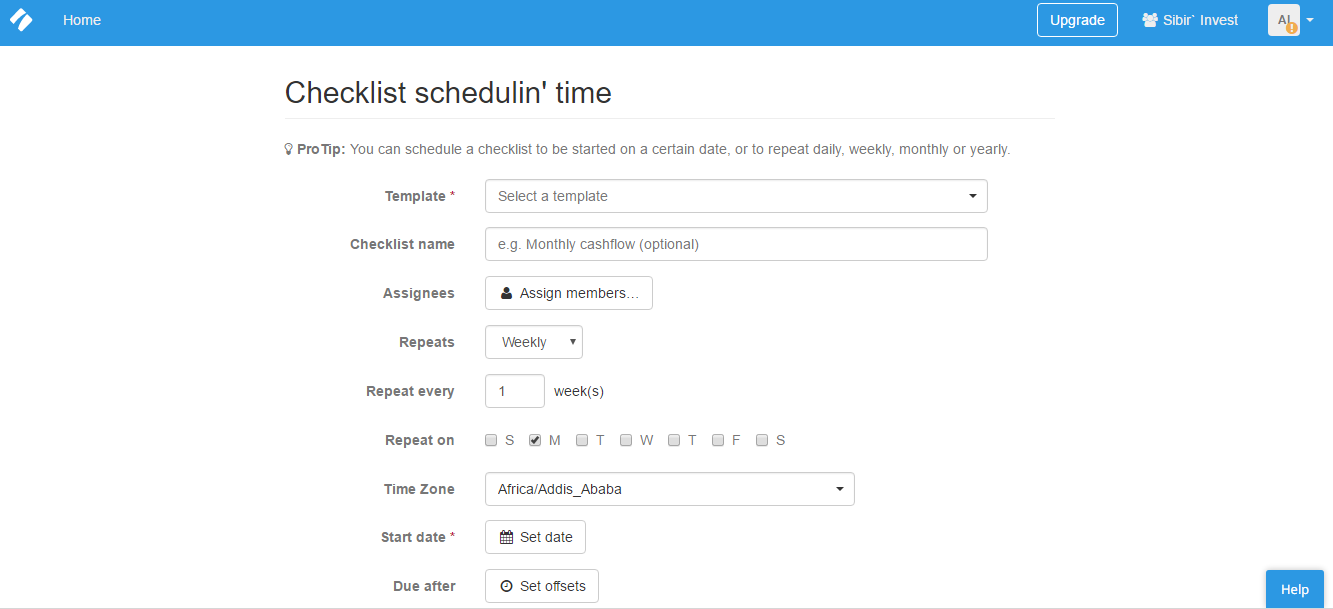Click the lightbulb ProTip icon
The height and width of the screenshot is (609, 1333).
point(289,150)
